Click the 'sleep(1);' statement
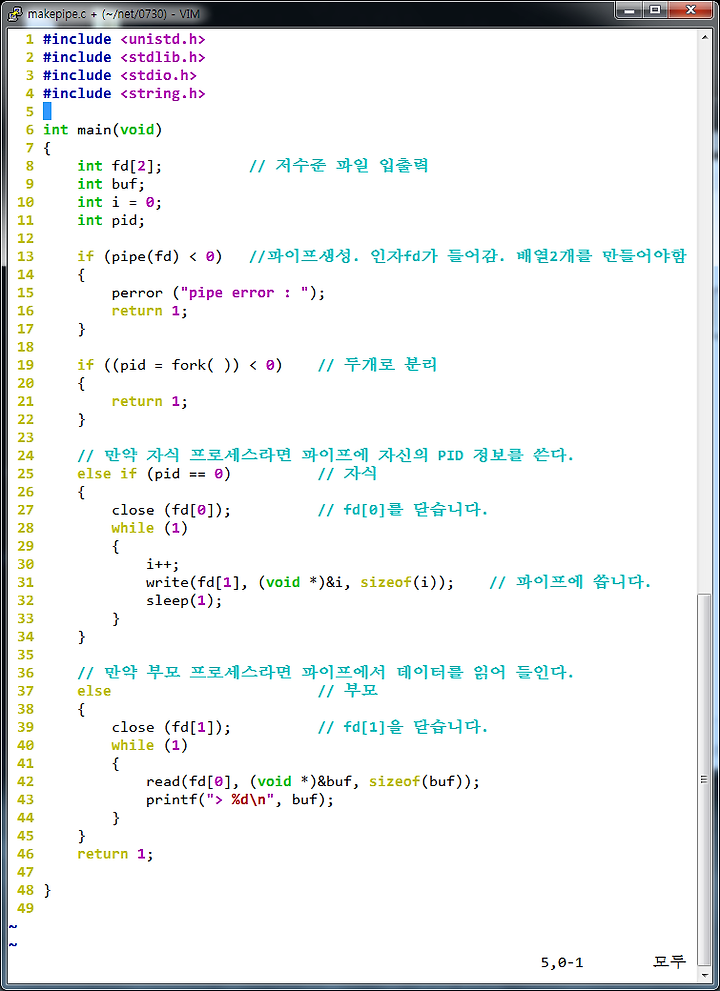 click(184, 600)
